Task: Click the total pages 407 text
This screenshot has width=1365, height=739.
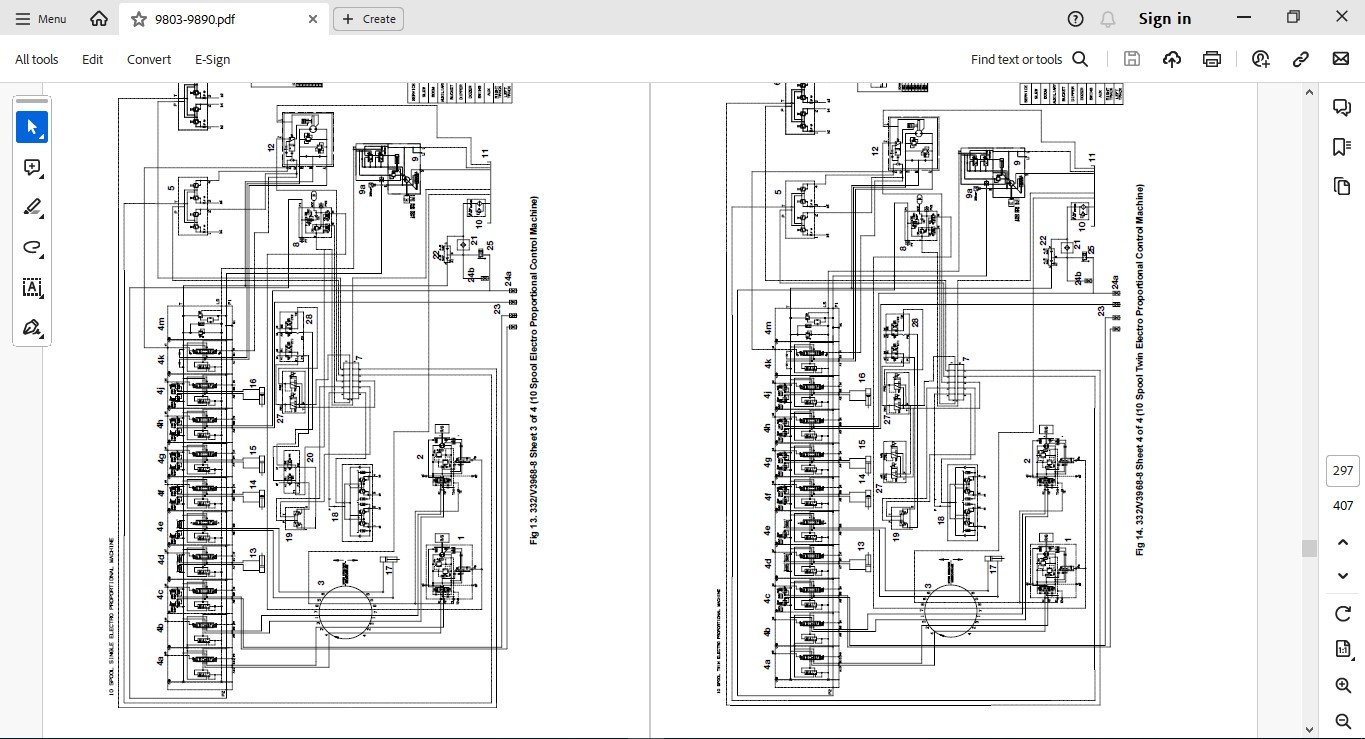Action: pyautogui.click(x=1343, y=505)
